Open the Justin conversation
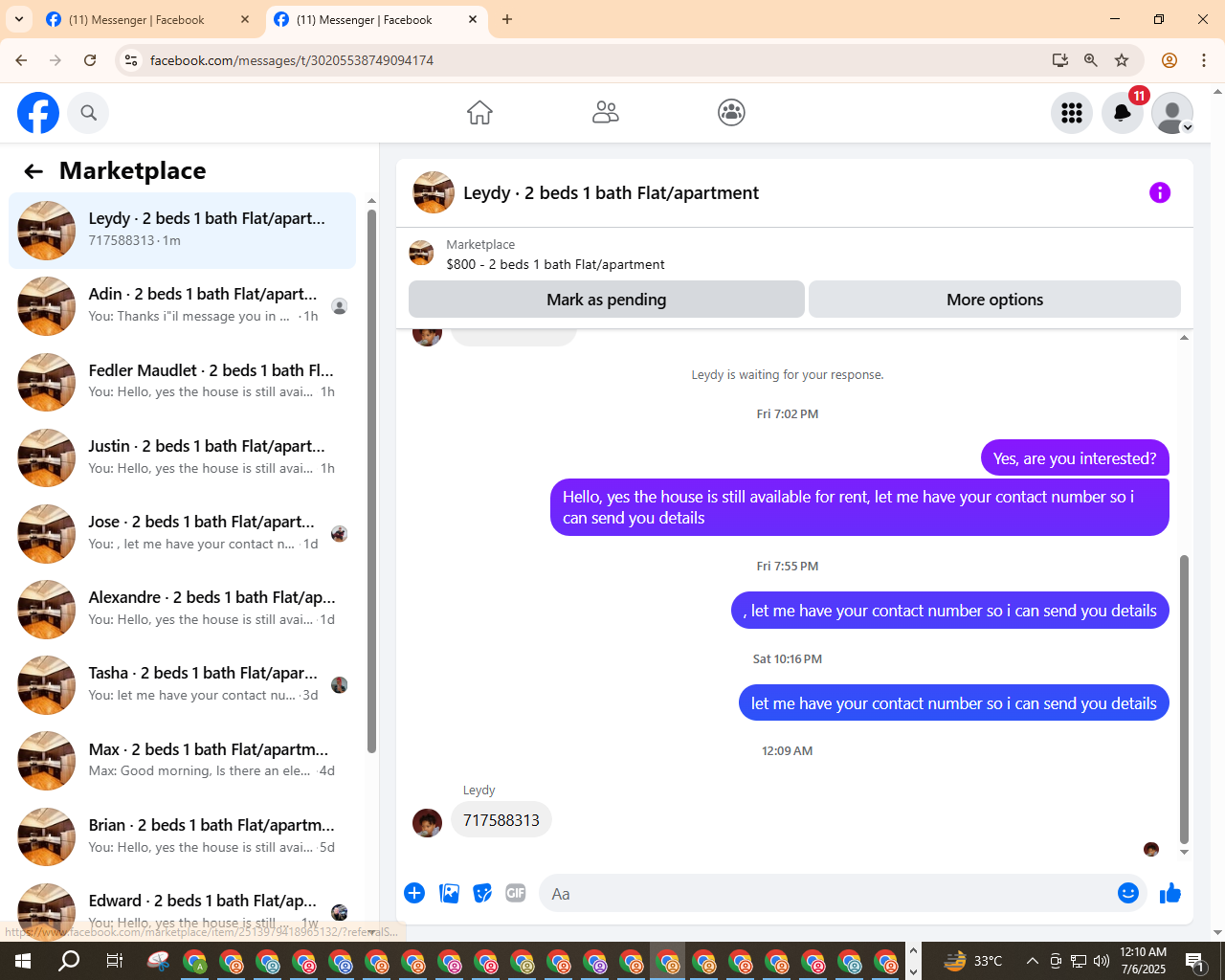1225x980 pixels. click(182, 457)
